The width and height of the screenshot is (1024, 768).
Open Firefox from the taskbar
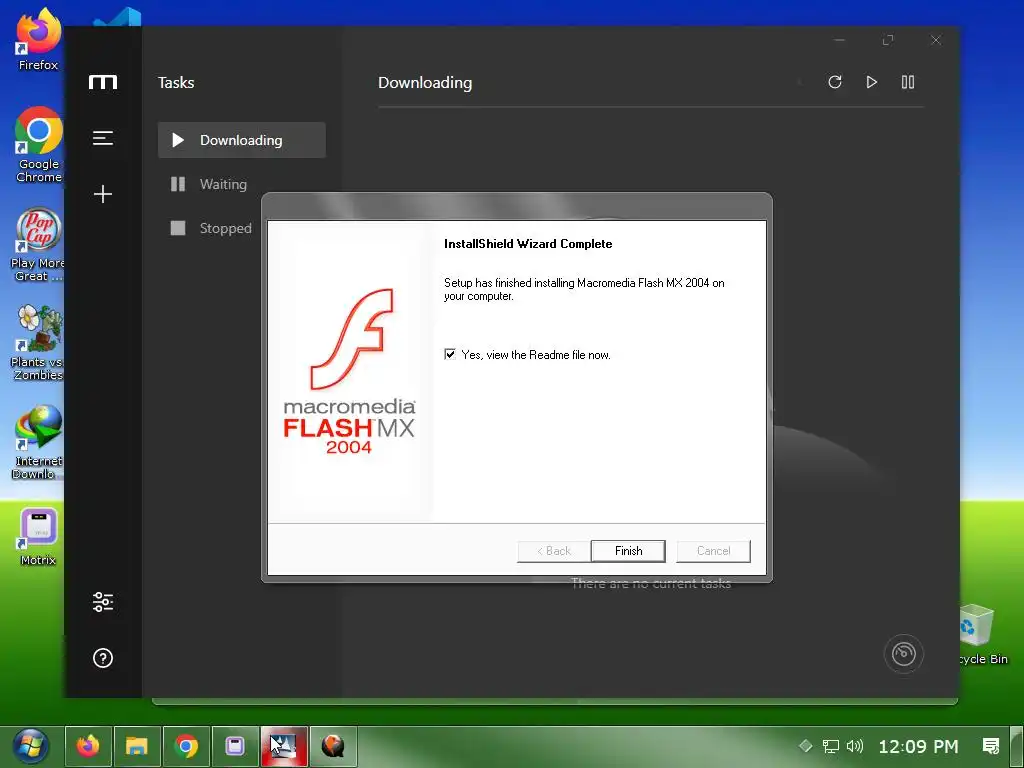pyautogui.click(x=88, y=746)
